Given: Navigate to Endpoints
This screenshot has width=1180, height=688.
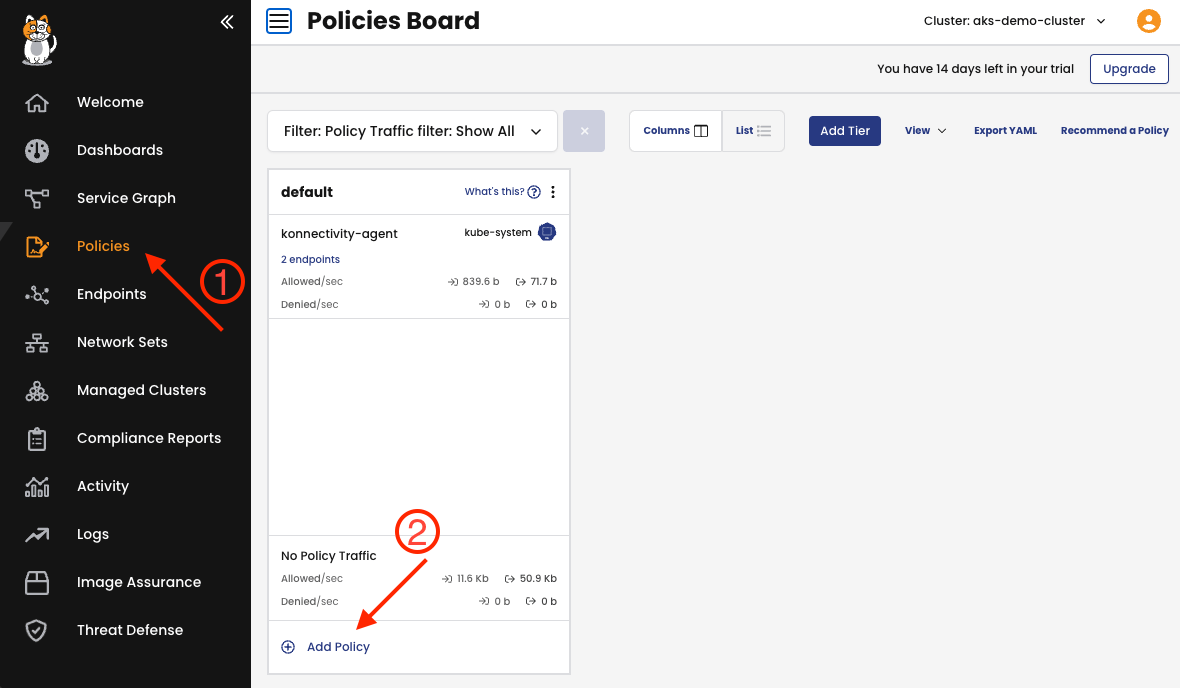Looking at the screenshot, I should tap(111, 294).
